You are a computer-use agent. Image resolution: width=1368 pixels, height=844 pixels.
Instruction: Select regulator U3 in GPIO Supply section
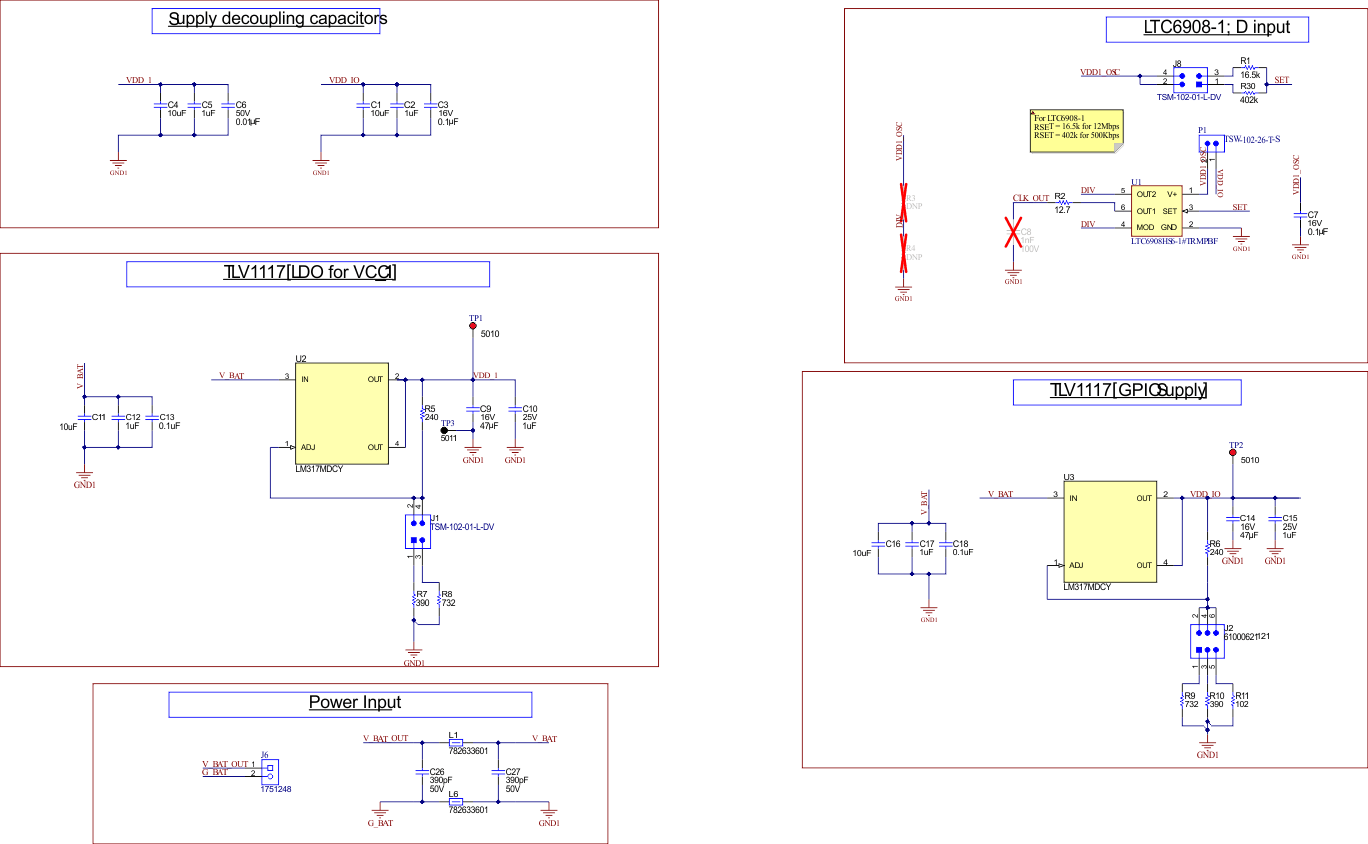click(x=1110, y=530)
